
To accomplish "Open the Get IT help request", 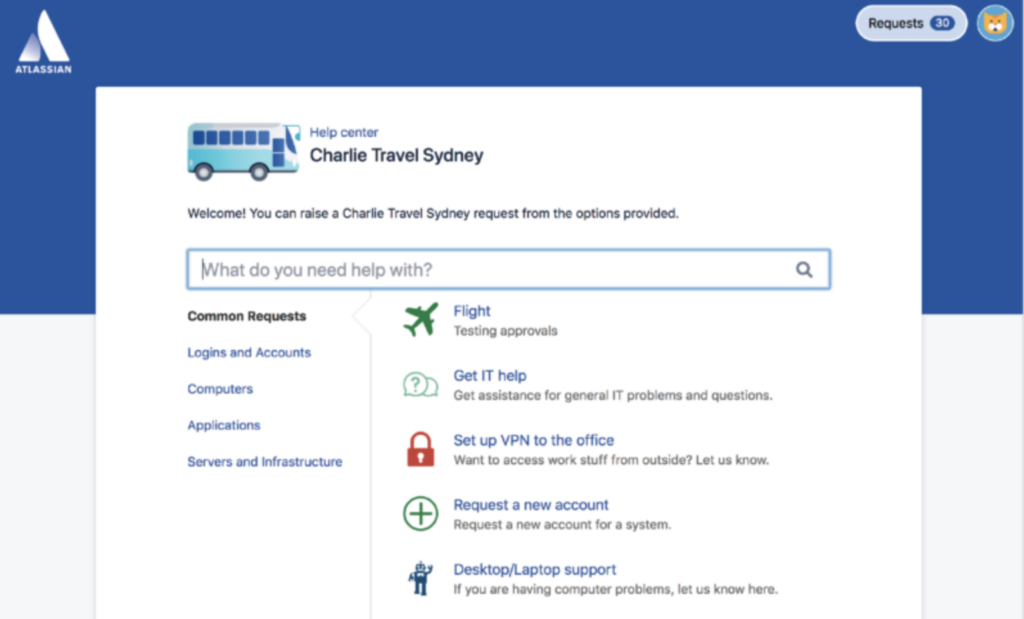I will tap(490, 375).
